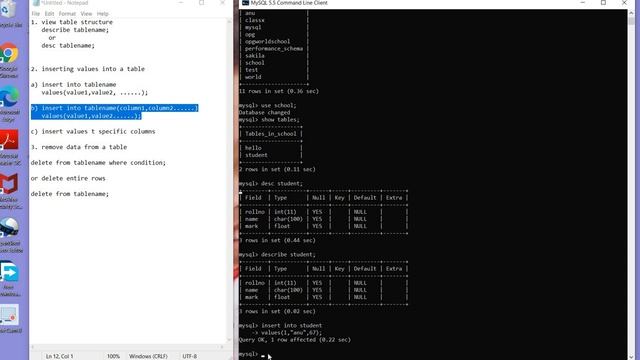The width and height of the screenshot is (640, 360).
Task: Click 'performance_schema' in the database list
Action: pyautogui.click(x=274, y=49)
